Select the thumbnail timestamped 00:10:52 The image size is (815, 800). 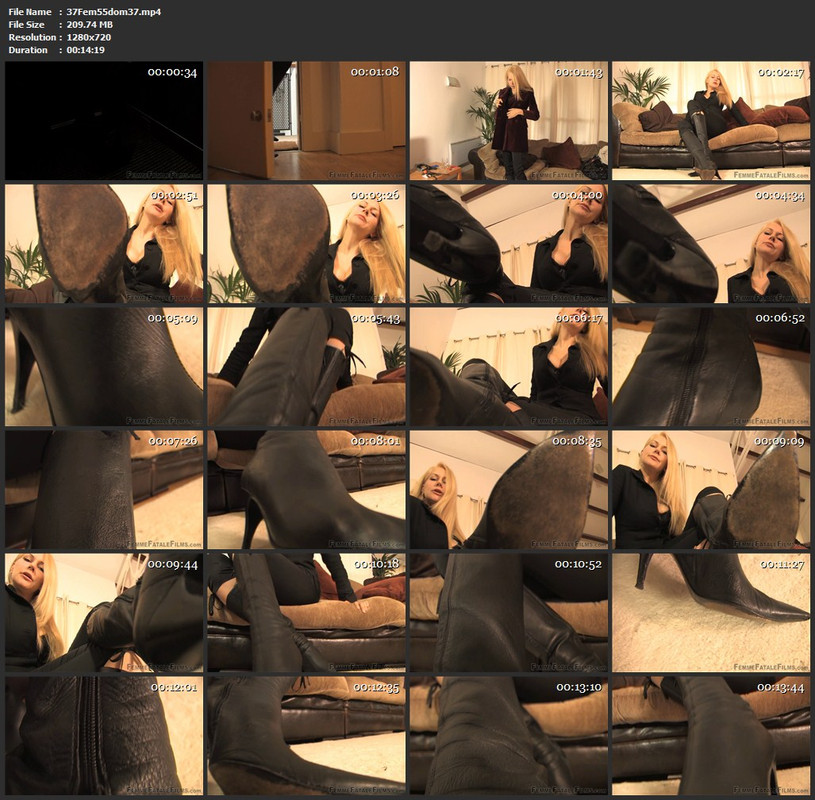tap(509, 612)
